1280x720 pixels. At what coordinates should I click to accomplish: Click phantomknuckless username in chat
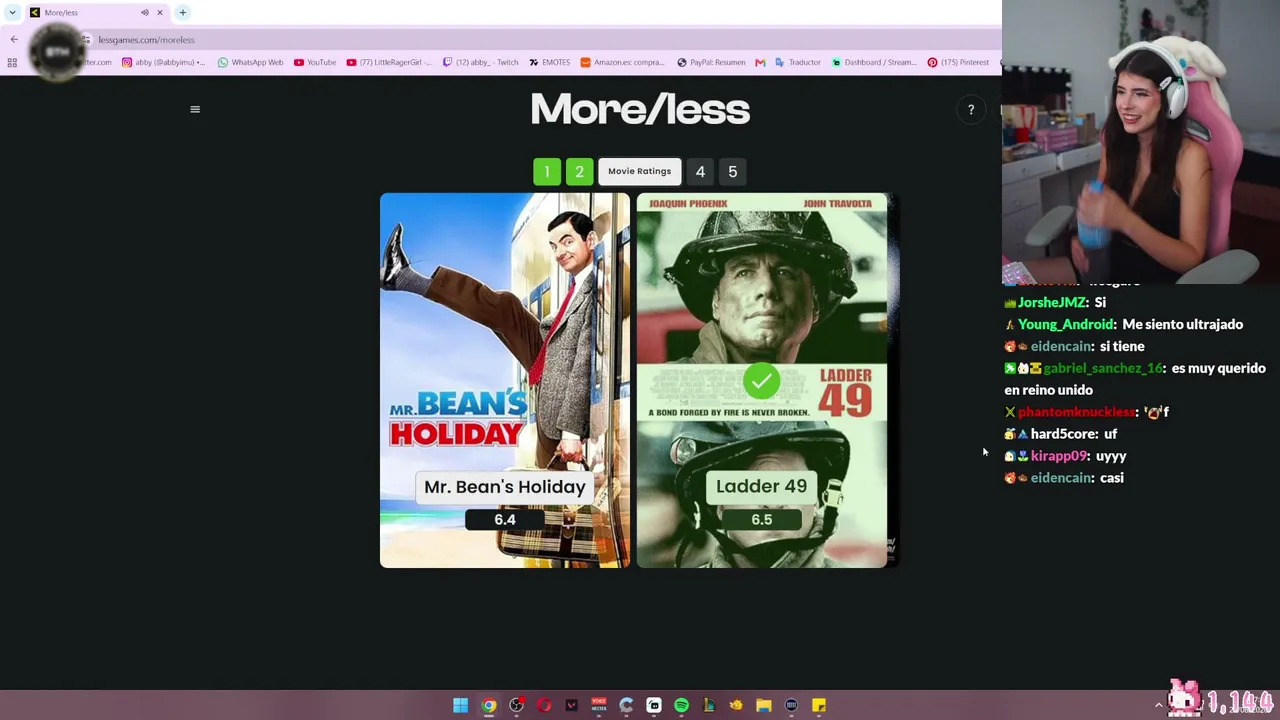point(1076,412)
